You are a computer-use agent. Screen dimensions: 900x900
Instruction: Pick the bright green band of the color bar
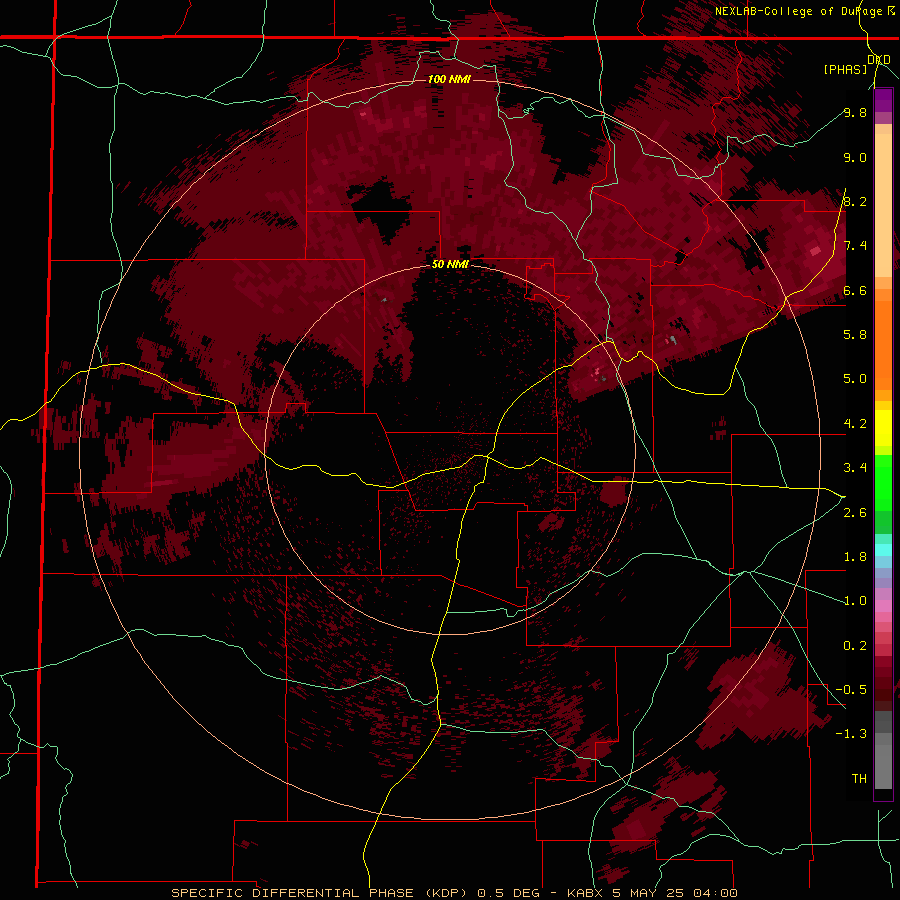pos(883,483)
